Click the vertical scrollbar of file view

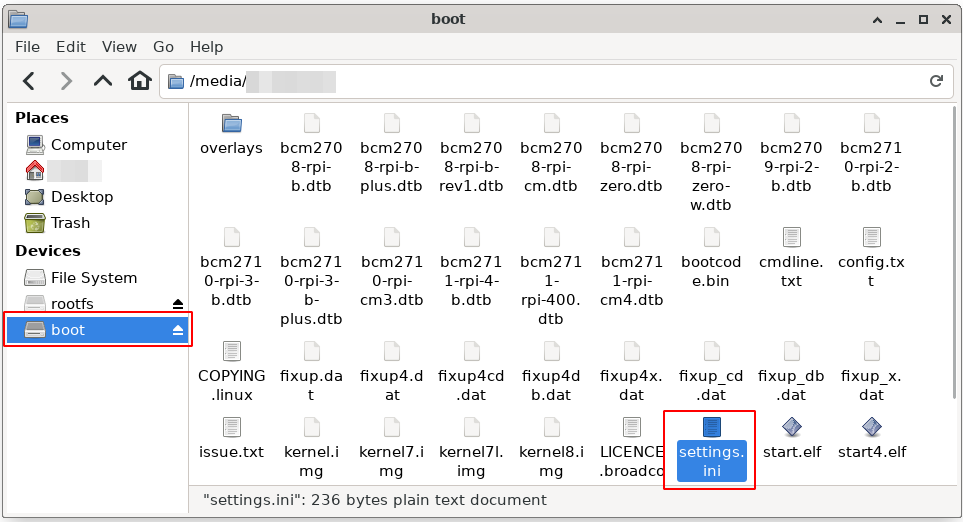(954, 252)
